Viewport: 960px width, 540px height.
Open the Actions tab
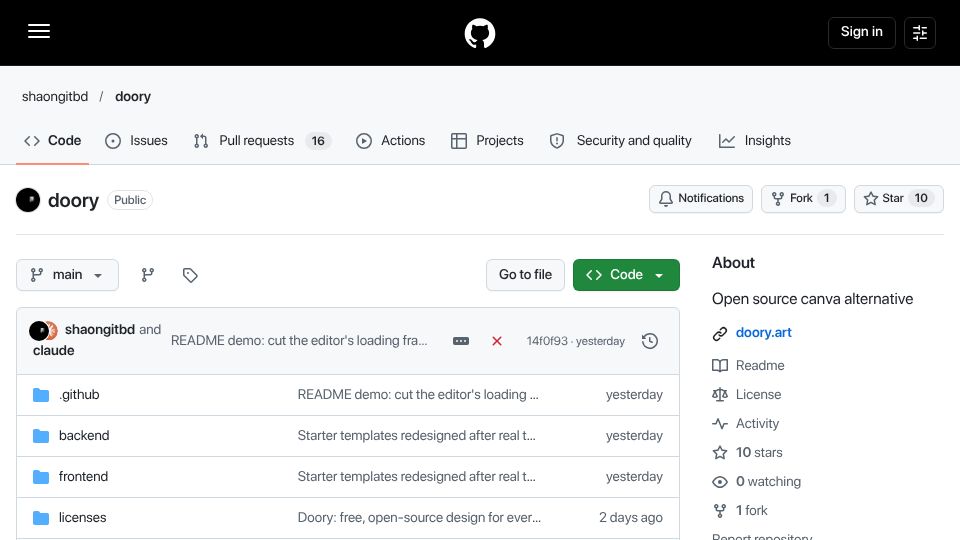391,141
